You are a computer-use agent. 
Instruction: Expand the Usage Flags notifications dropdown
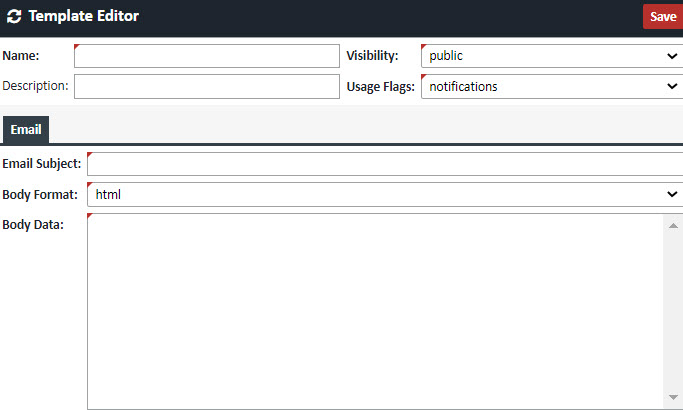[x=551, y=87]
